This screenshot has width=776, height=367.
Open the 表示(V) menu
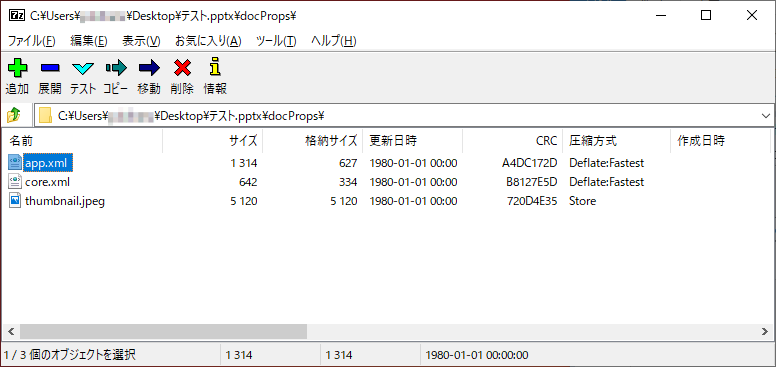point(142,41)
